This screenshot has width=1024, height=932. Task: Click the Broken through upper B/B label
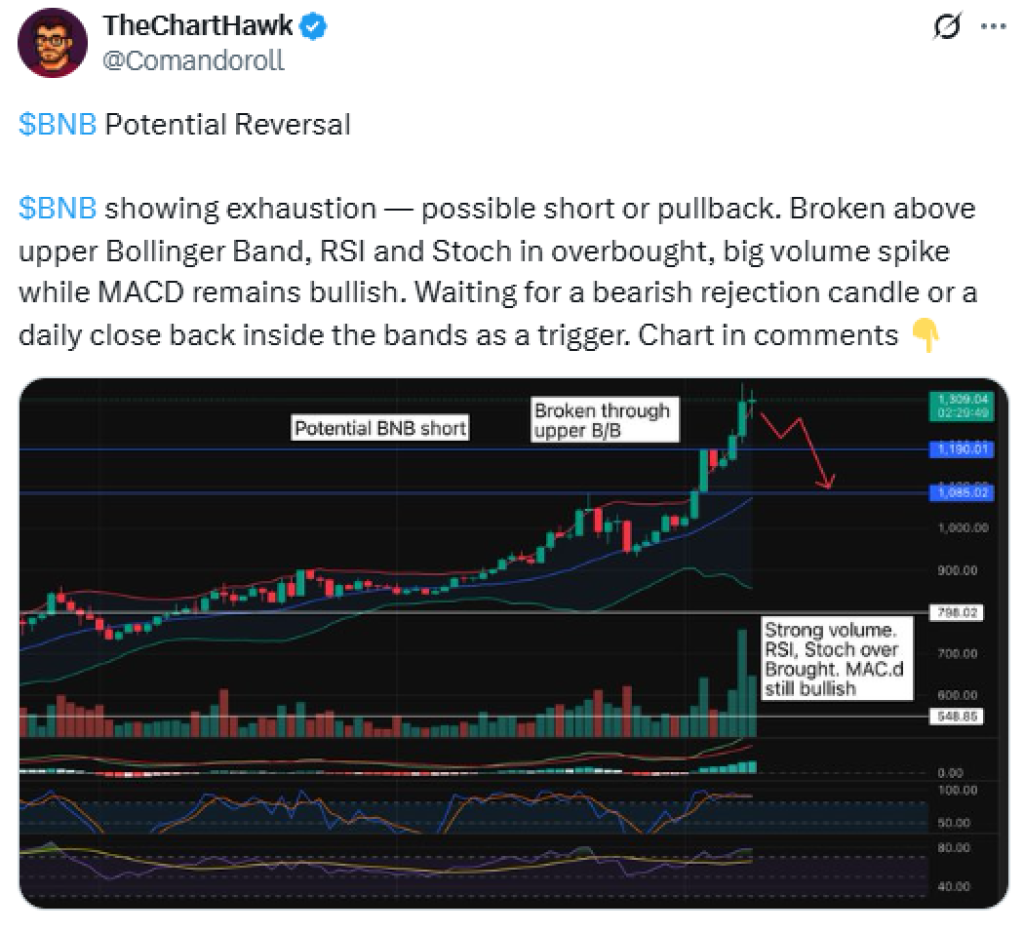pos(603,421)
